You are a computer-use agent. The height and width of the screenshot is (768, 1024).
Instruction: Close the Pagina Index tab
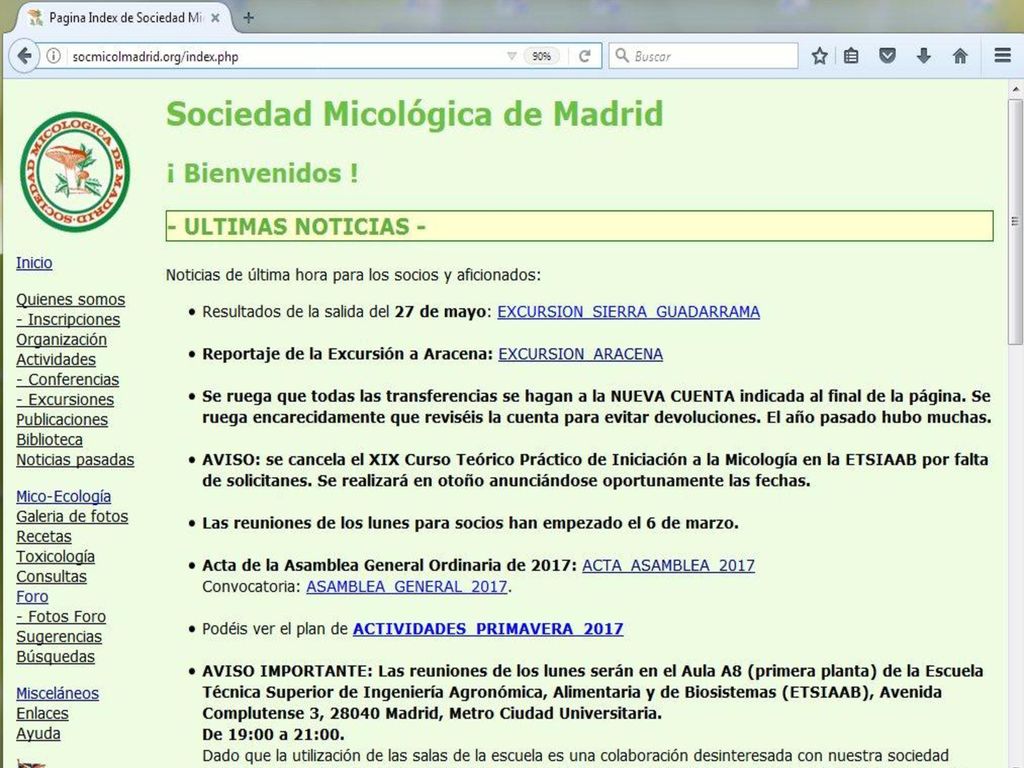click(x=215, y=18)
